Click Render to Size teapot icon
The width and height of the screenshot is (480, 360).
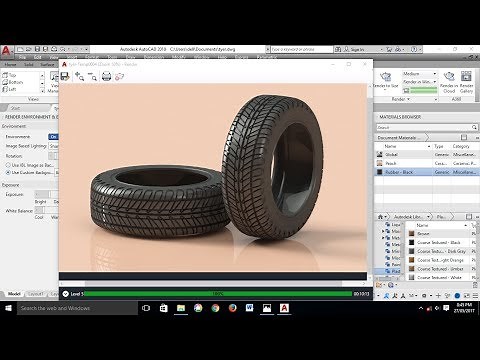point(385,77)
